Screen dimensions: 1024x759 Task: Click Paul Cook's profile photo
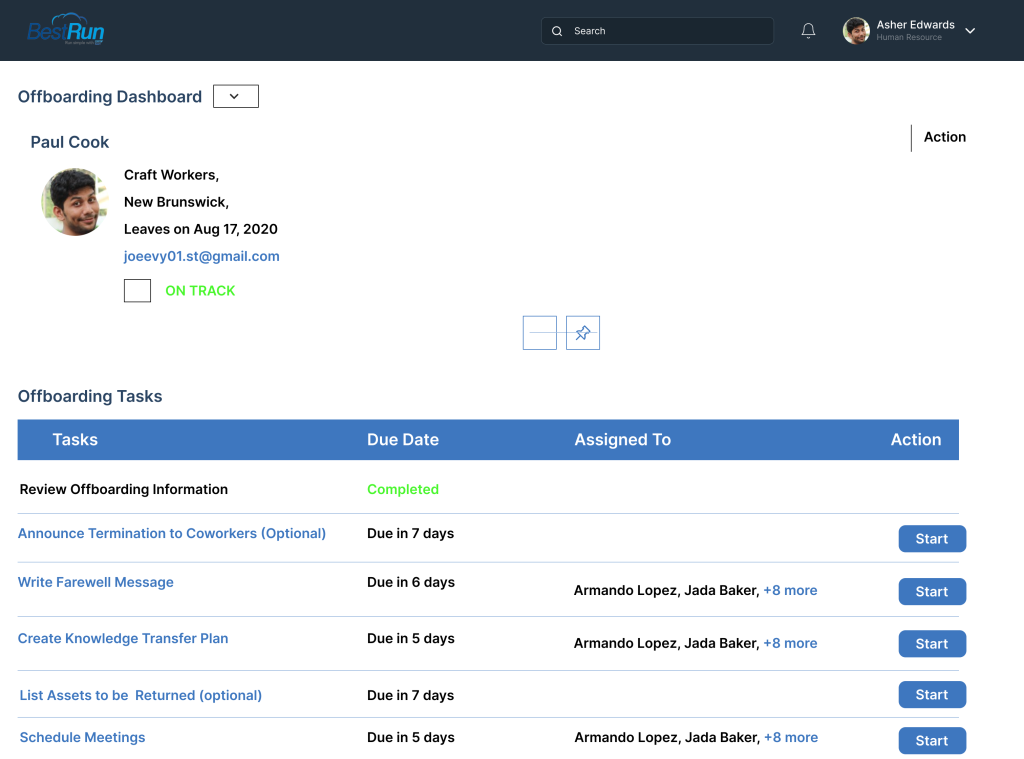(x=74, y=201)
